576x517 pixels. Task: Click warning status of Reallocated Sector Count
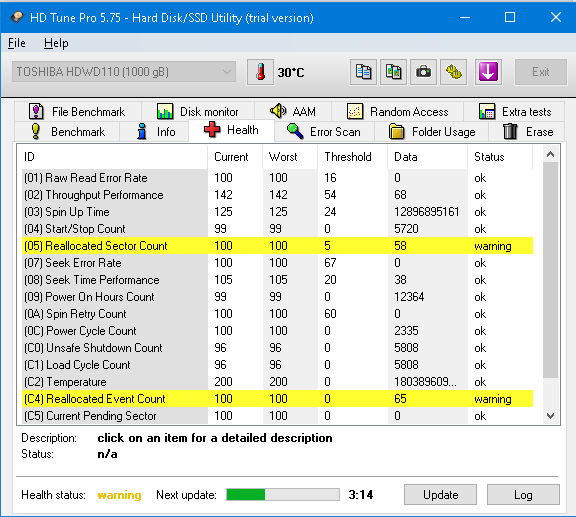pyautogui.click(x=493, y=246)
